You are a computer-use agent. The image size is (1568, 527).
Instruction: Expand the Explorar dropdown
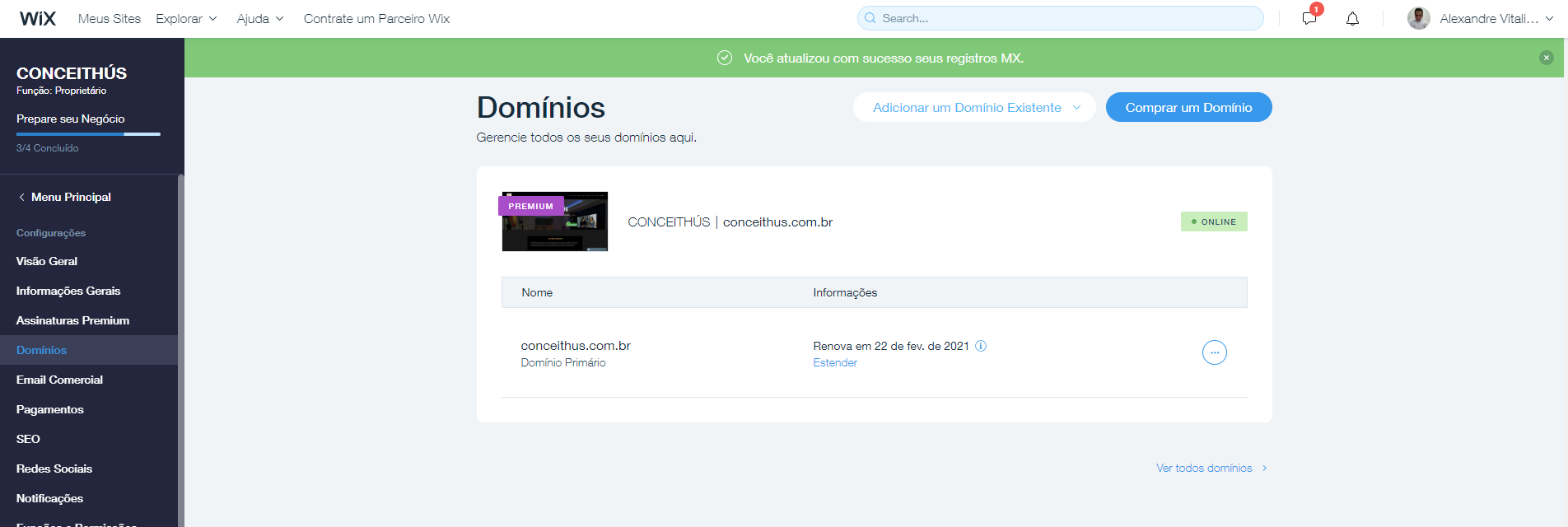pos(186,18)
